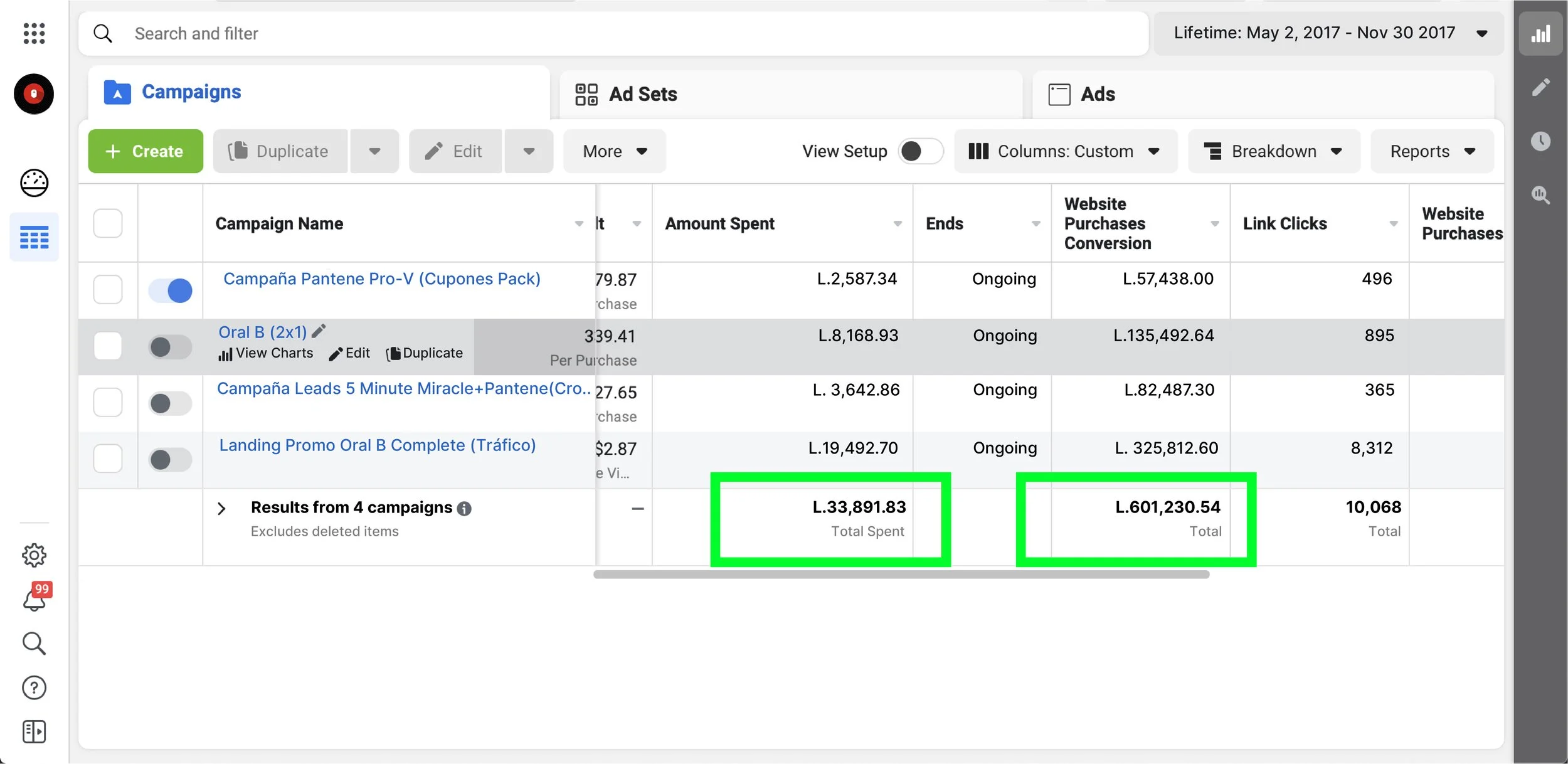The height and width of the screenshot is (764, 1568).
Task: Click View Charts for Oral B campaign
Action: pos(265,353)
